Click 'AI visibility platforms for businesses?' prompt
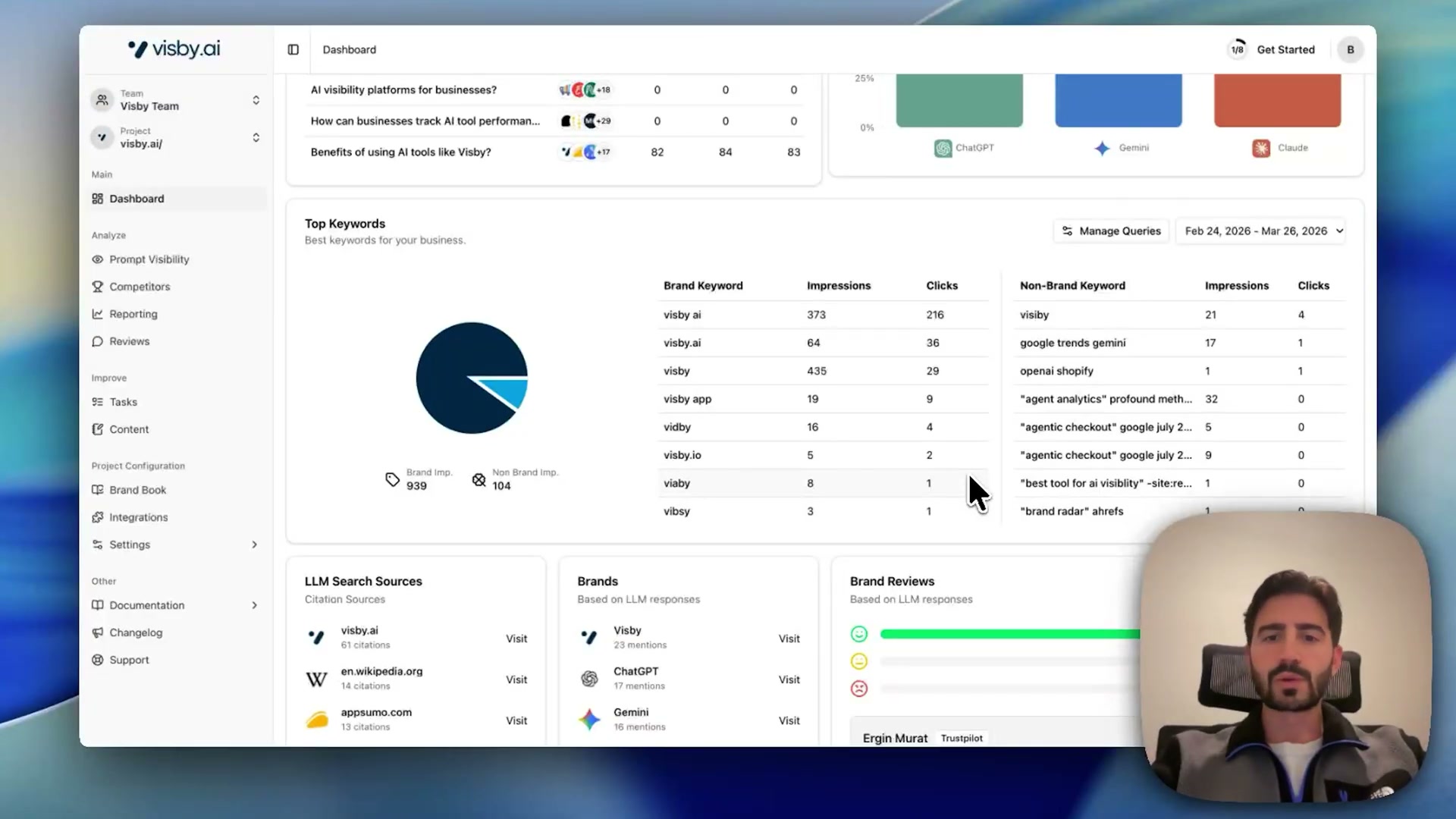Screen dimensions: 1456x819 click(x=403, y=90)
